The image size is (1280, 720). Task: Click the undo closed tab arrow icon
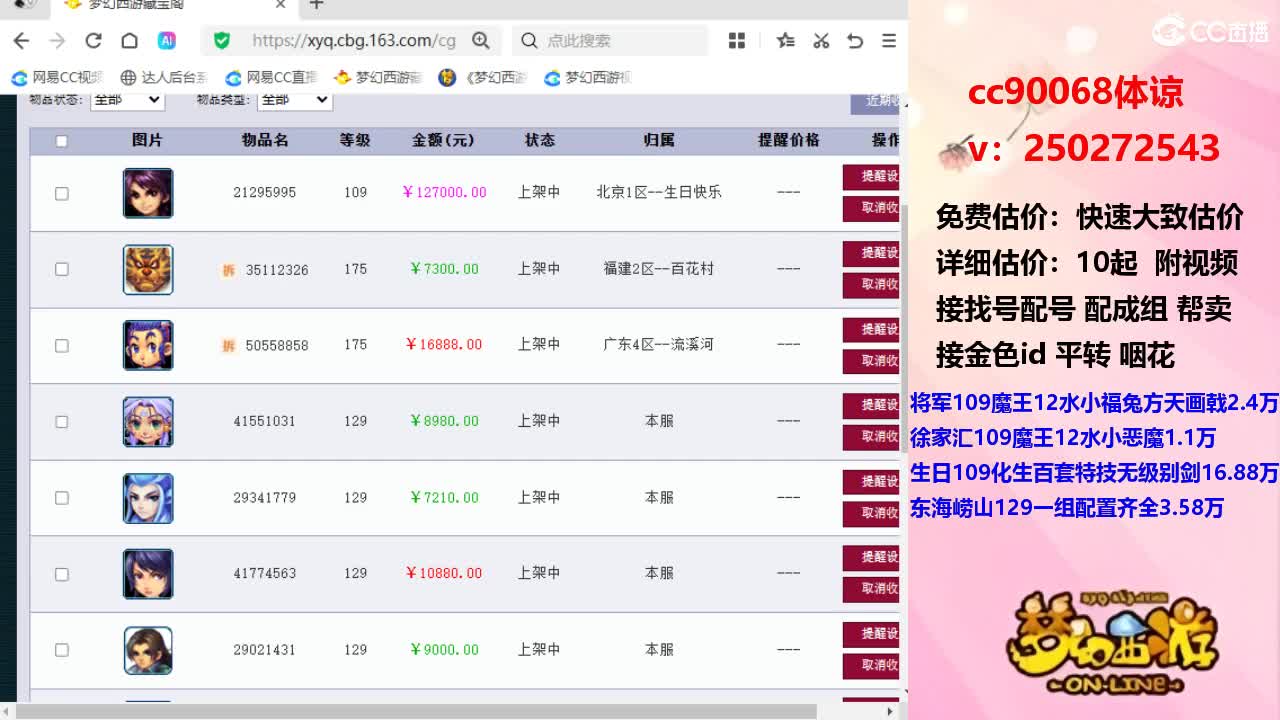click(x=855, y=41)
